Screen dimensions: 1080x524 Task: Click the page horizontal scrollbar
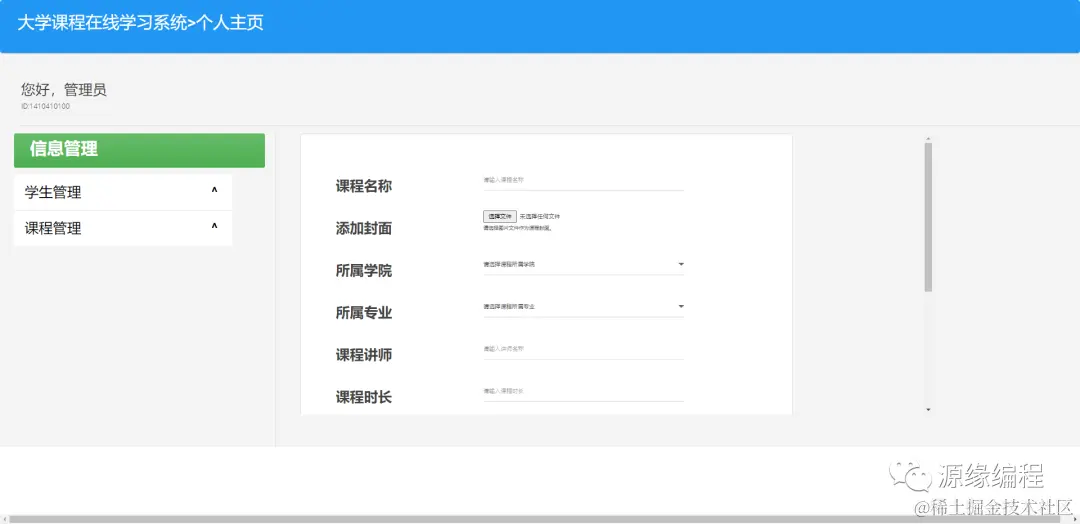coord(534,519)
